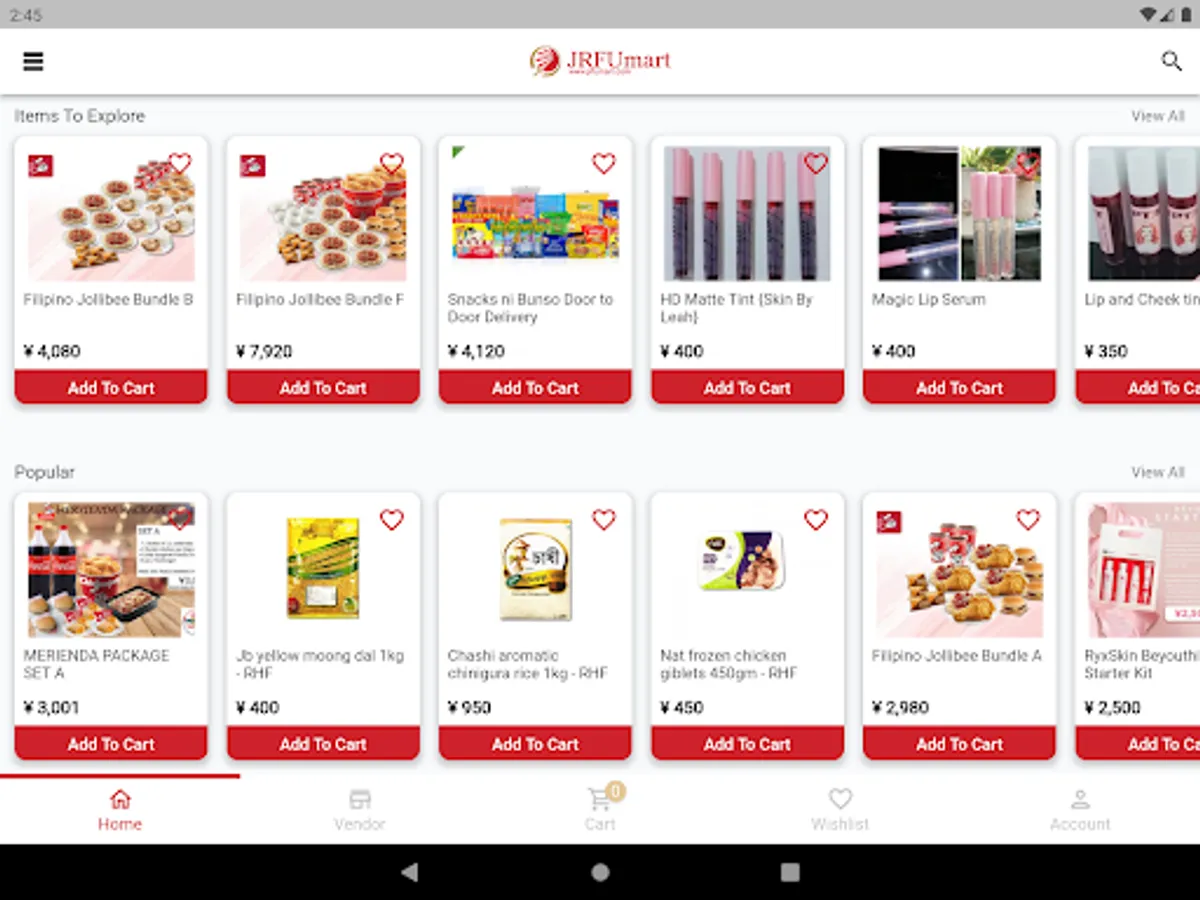Add Snacks ni Bunso to cart
Screen dimensions: 1200x900
[535, 387]
